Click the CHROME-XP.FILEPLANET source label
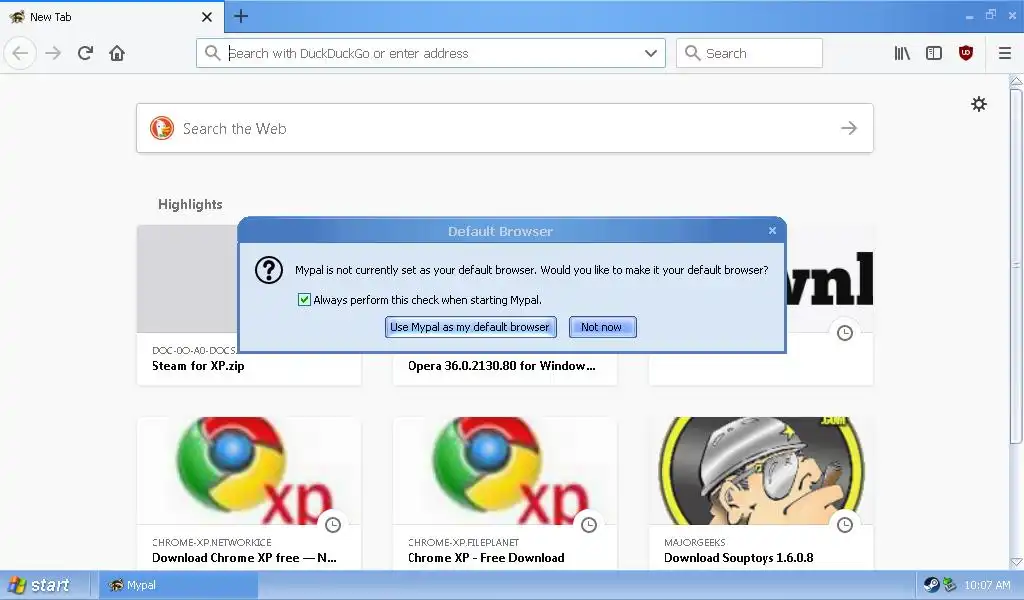This screenshot has height=600, width=1024. pos(463,542)
